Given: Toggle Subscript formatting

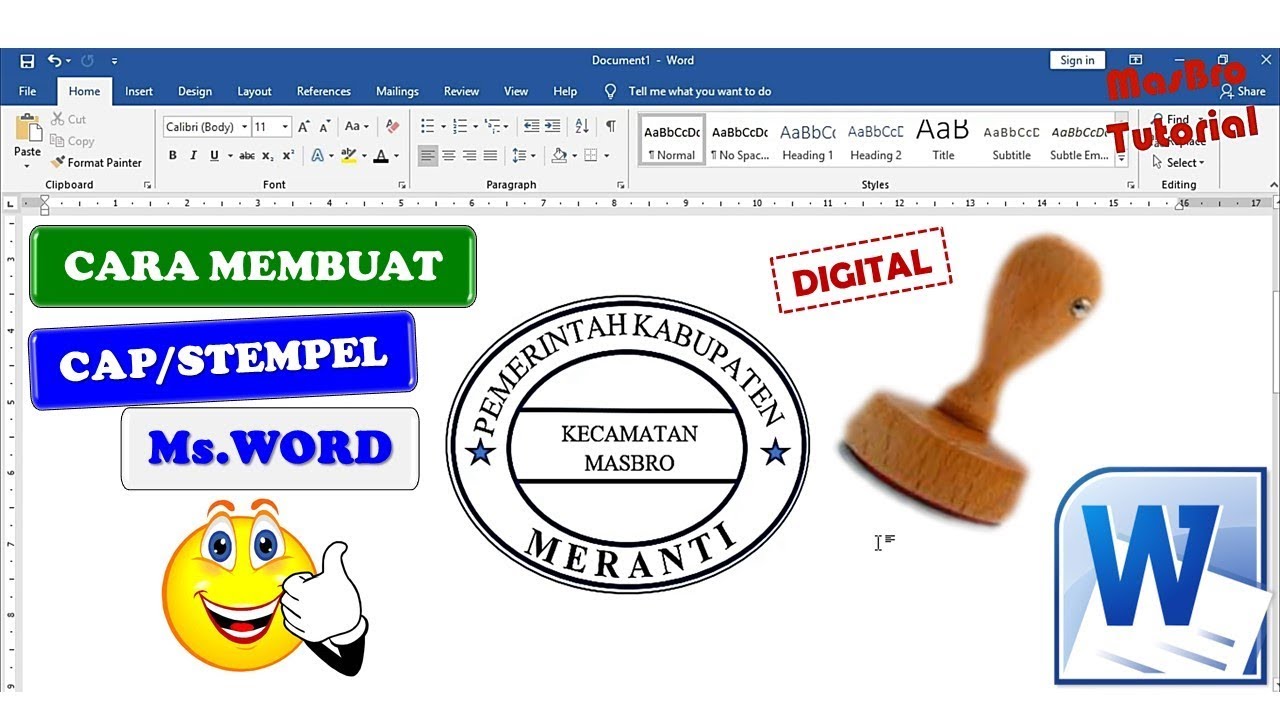Looking at the screenshot, I should (267, 156).
